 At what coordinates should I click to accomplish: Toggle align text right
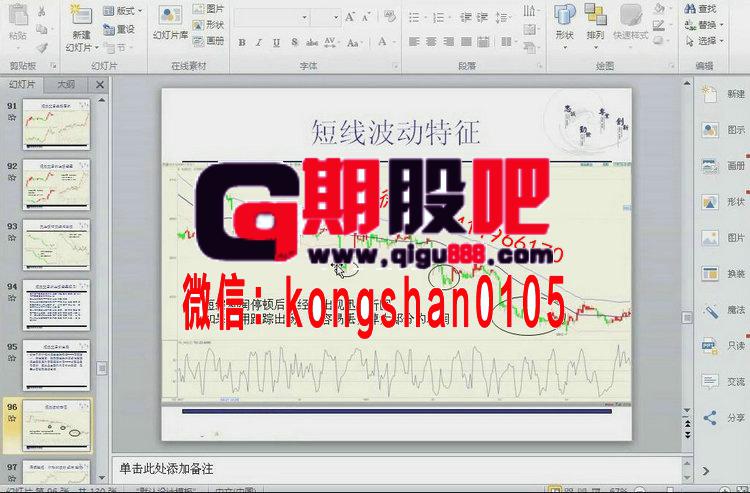point(449,42)
